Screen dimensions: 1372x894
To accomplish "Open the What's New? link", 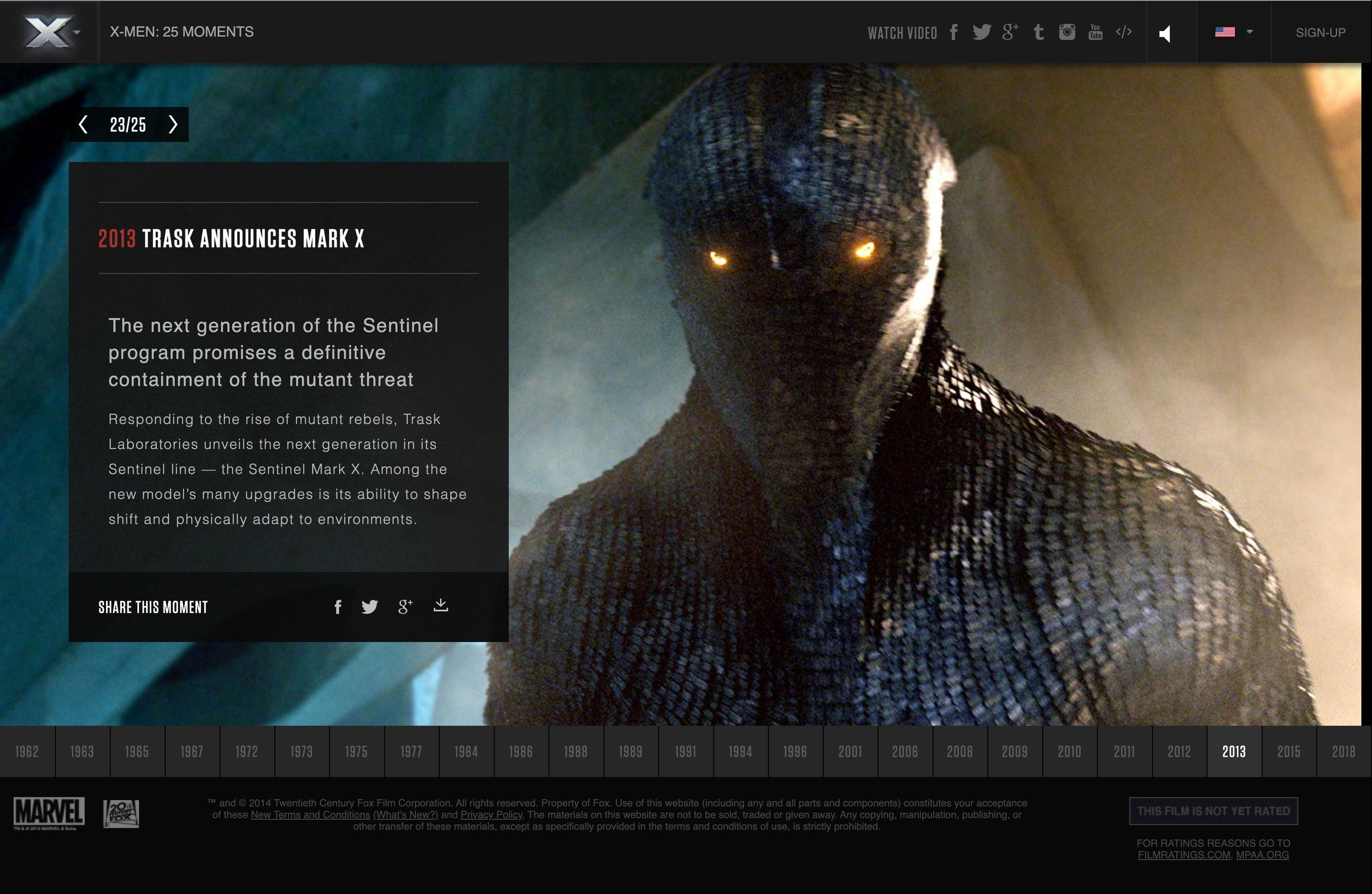I will (x=406, y=815).
